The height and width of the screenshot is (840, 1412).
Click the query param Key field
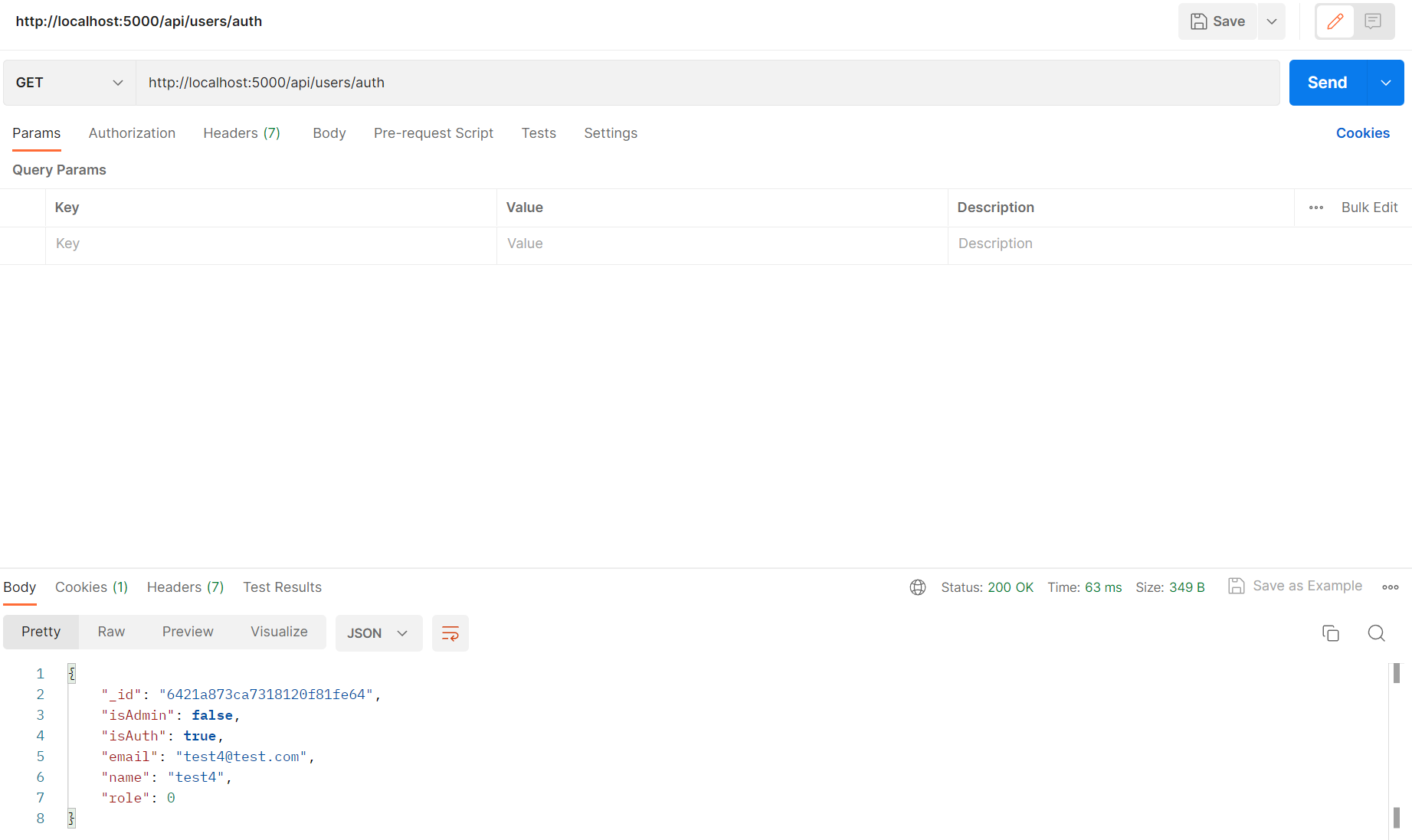(270, 244)
